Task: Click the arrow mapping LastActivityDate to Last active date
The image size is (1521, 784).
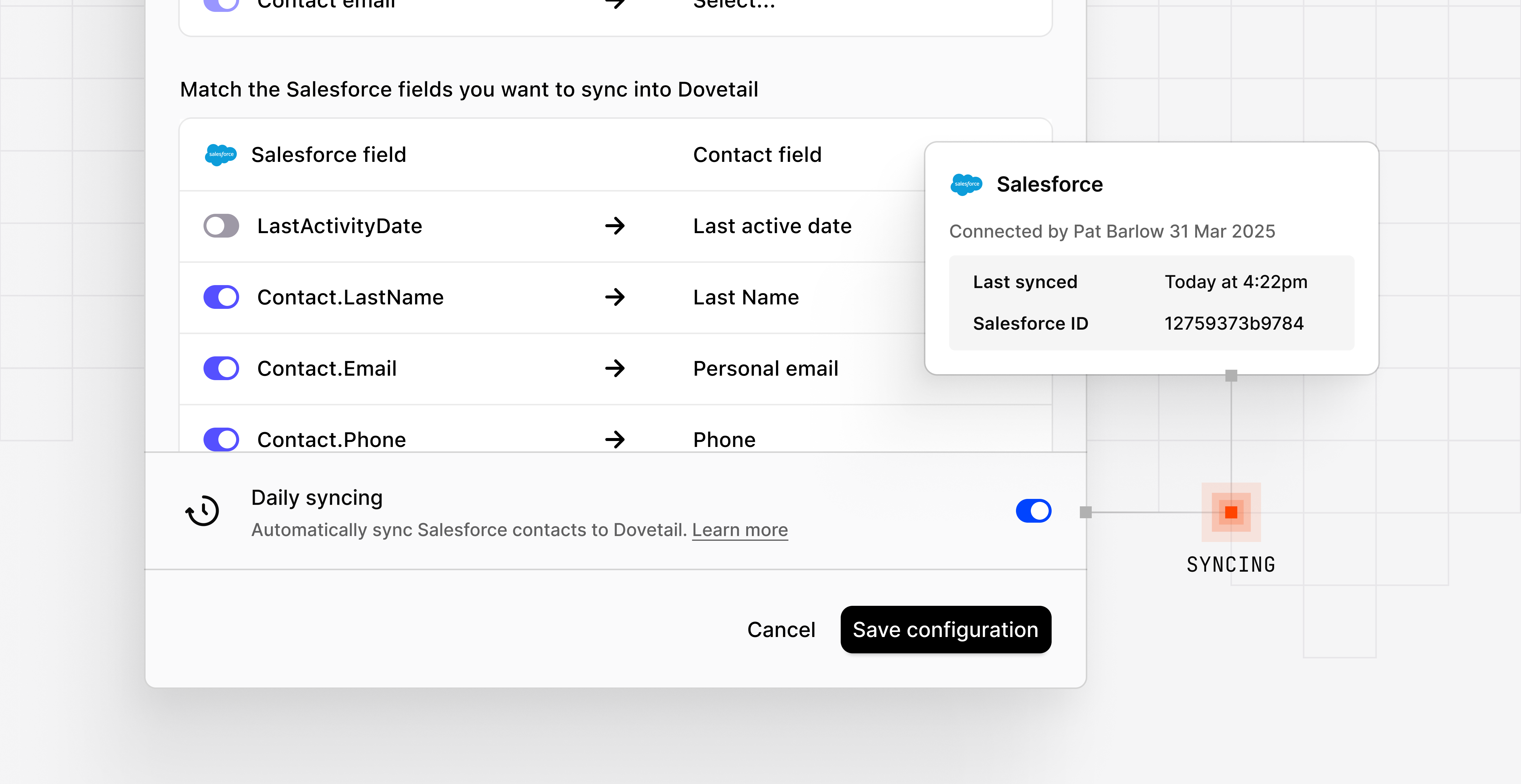Action: [x=615, y=226]
